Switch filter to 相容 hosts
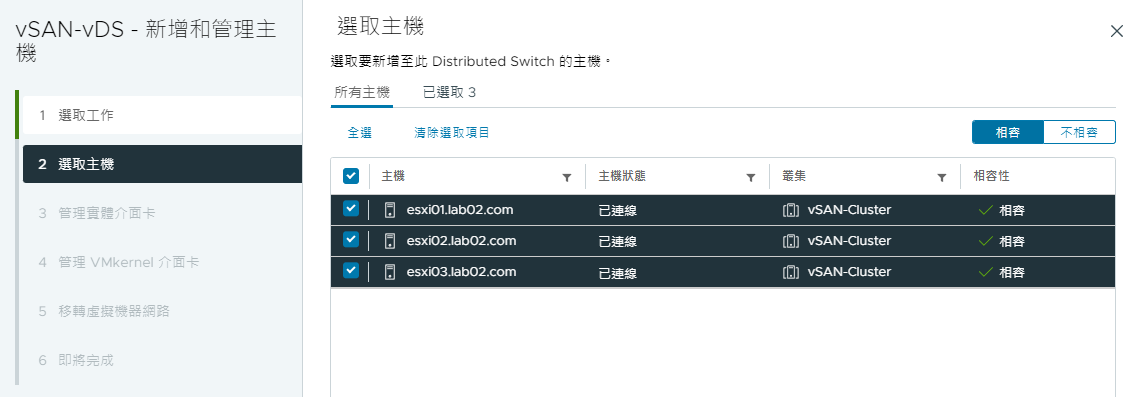Viewport: 1135px width, 397px height. tap(1008, 133)
